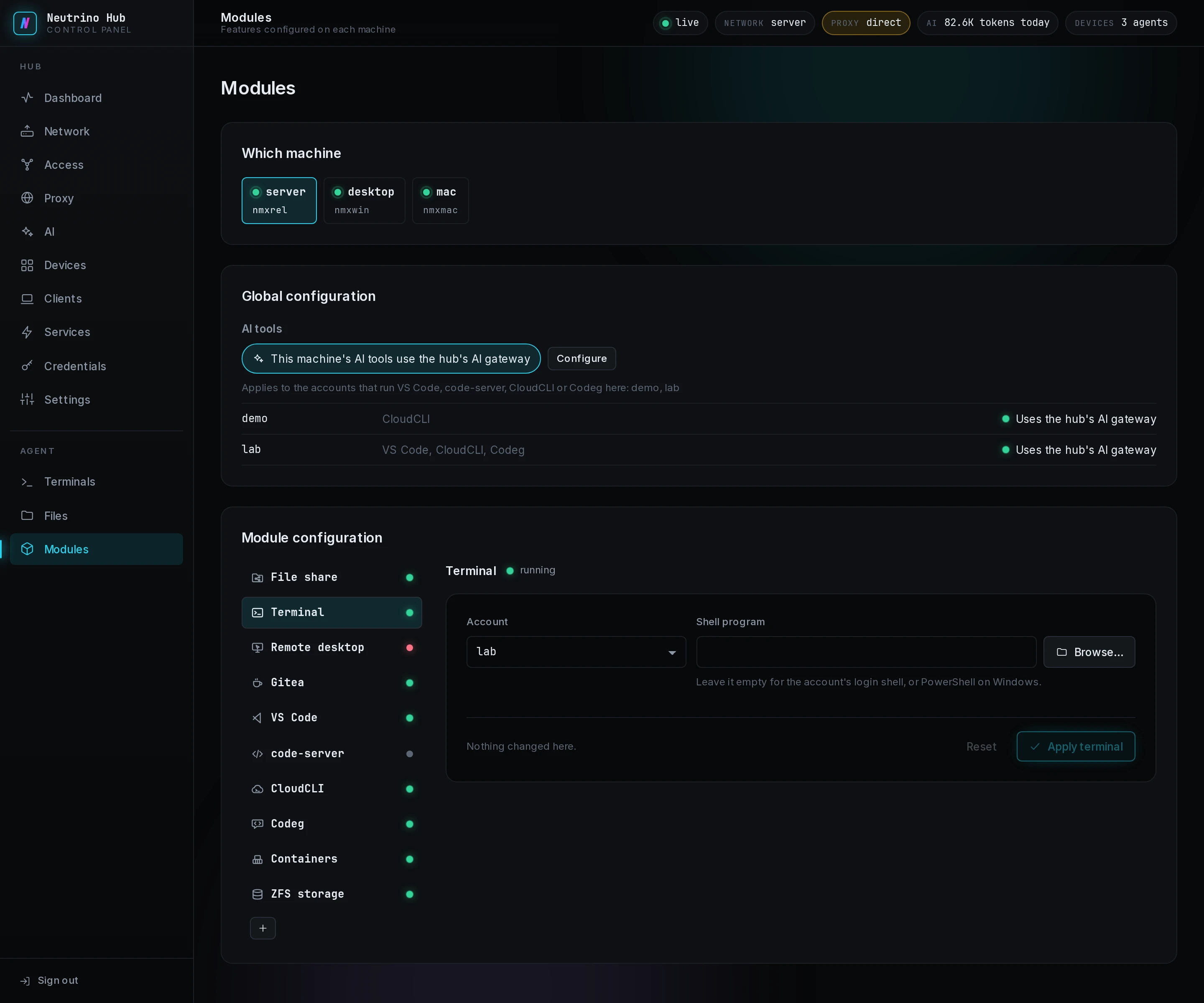
Task: Click the Clients laptop icon
Action: tap(27, 299)
